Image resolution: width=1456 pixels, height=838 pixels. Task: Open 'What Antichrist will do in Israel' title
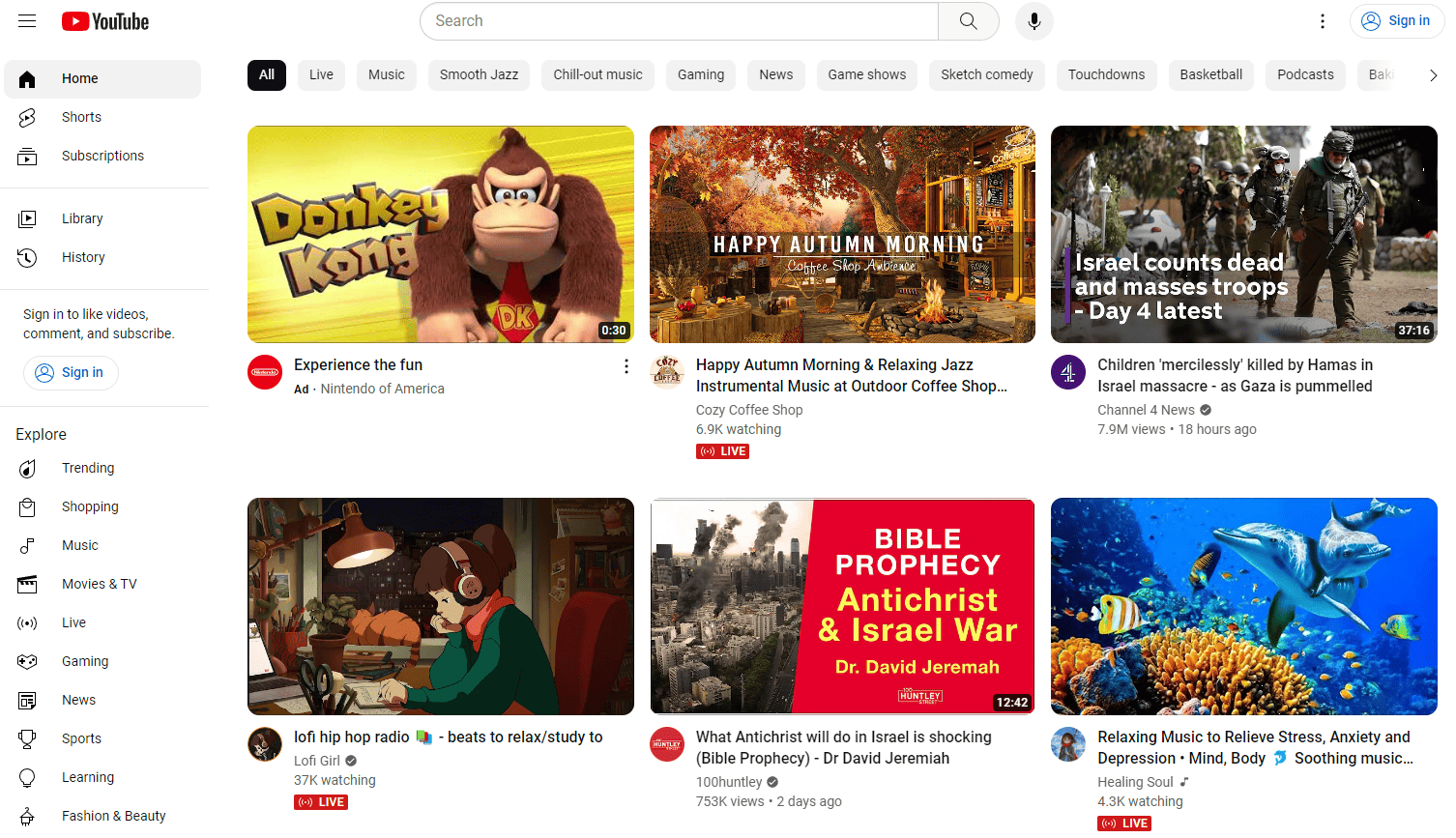point(844,747)
